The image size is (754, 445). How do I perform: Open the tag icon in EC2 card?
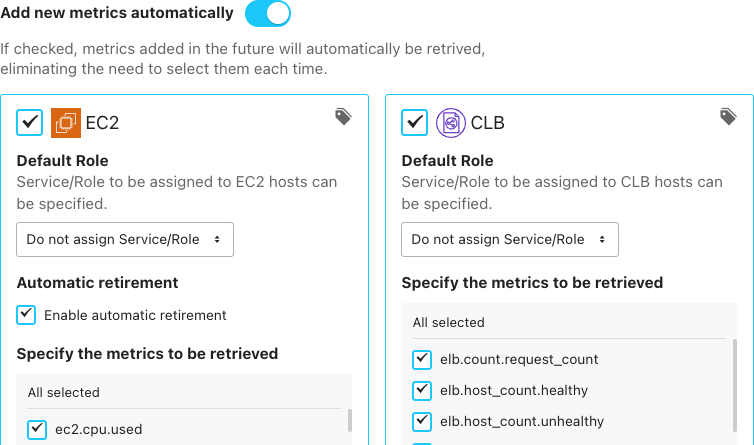click(x=343, y=116)
